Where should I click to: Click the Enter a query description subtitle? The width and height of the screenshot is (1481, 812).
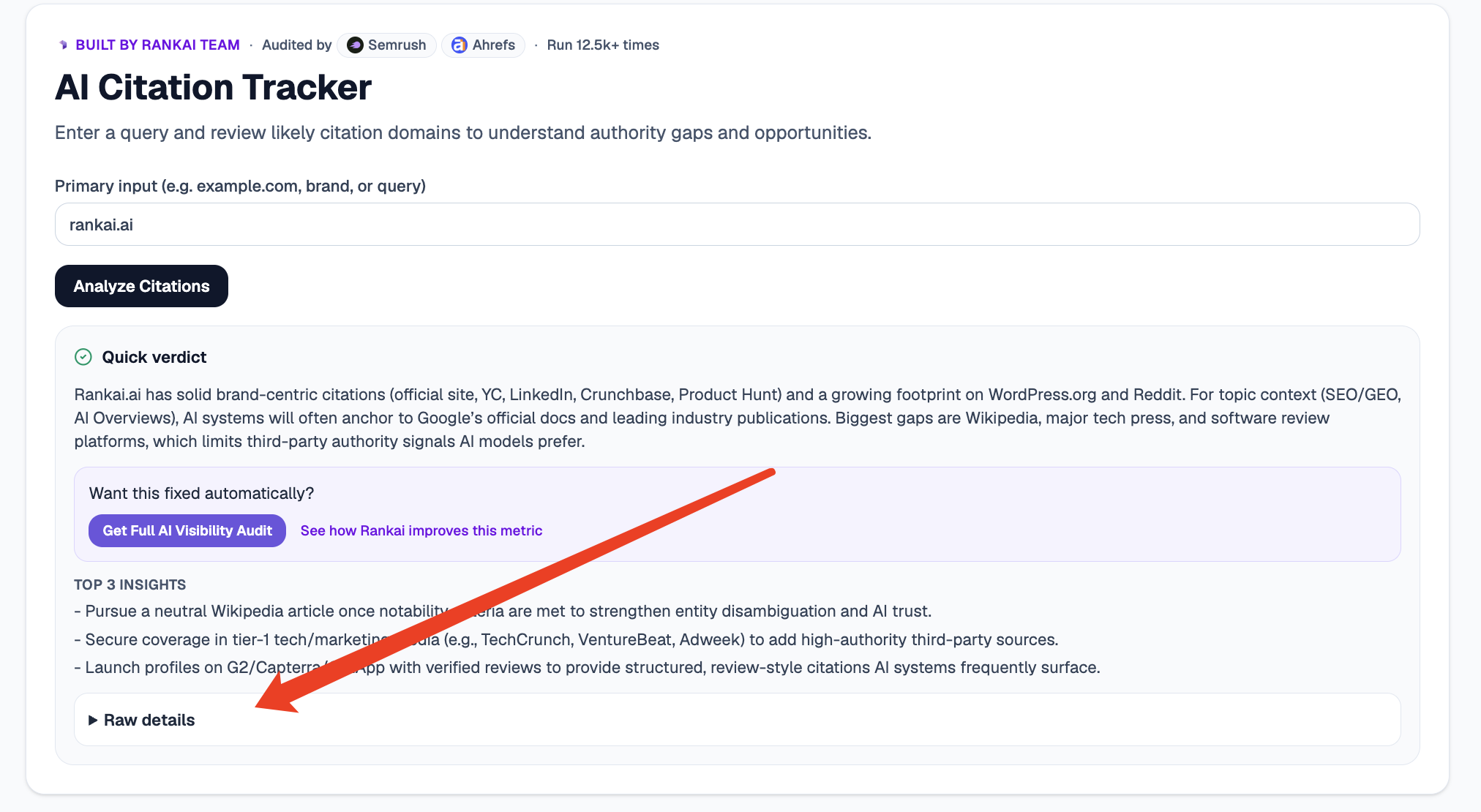coord(463,132)
